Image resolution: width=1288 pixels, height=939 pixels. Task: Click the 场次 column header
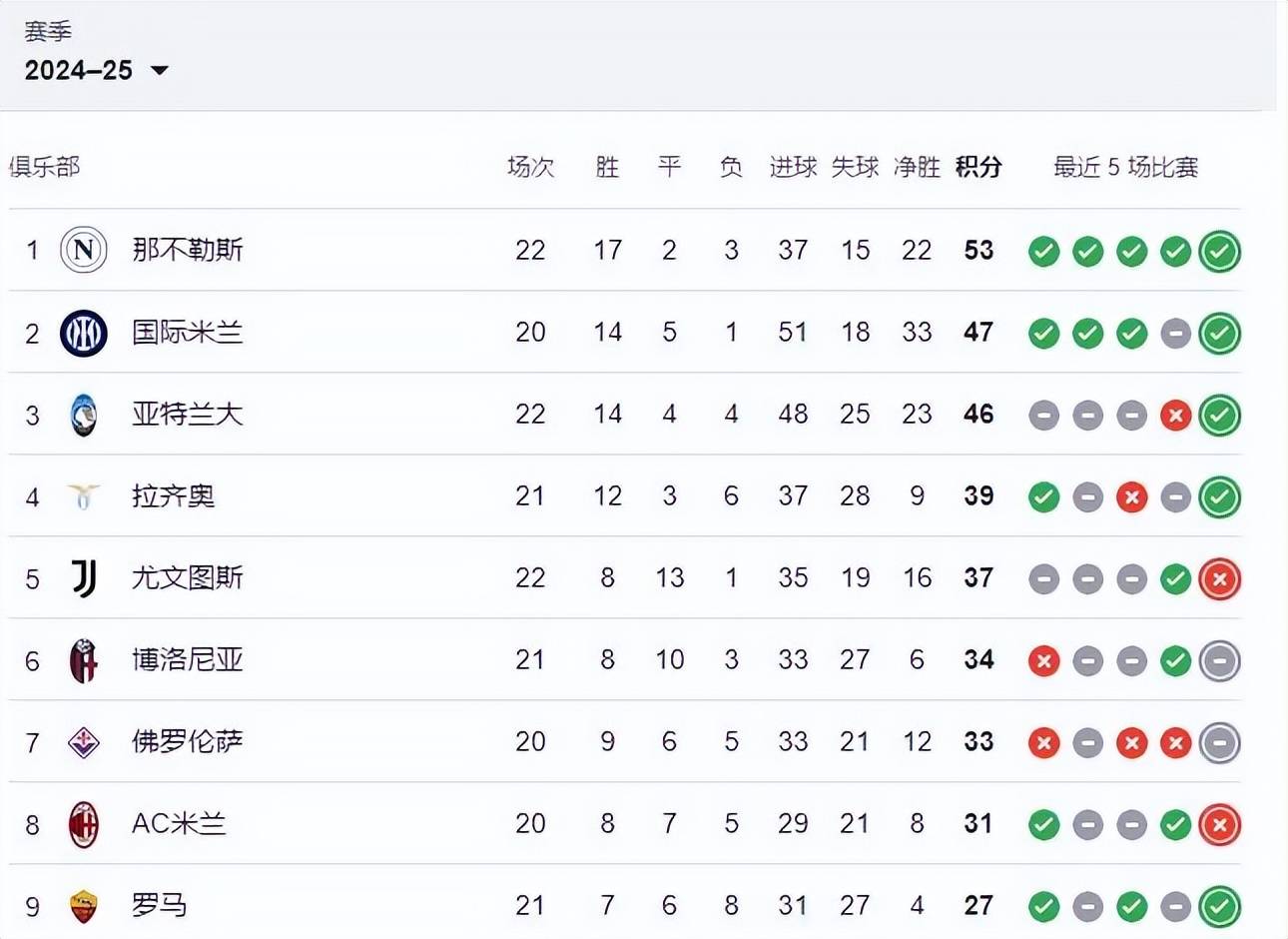coord(530,167)
